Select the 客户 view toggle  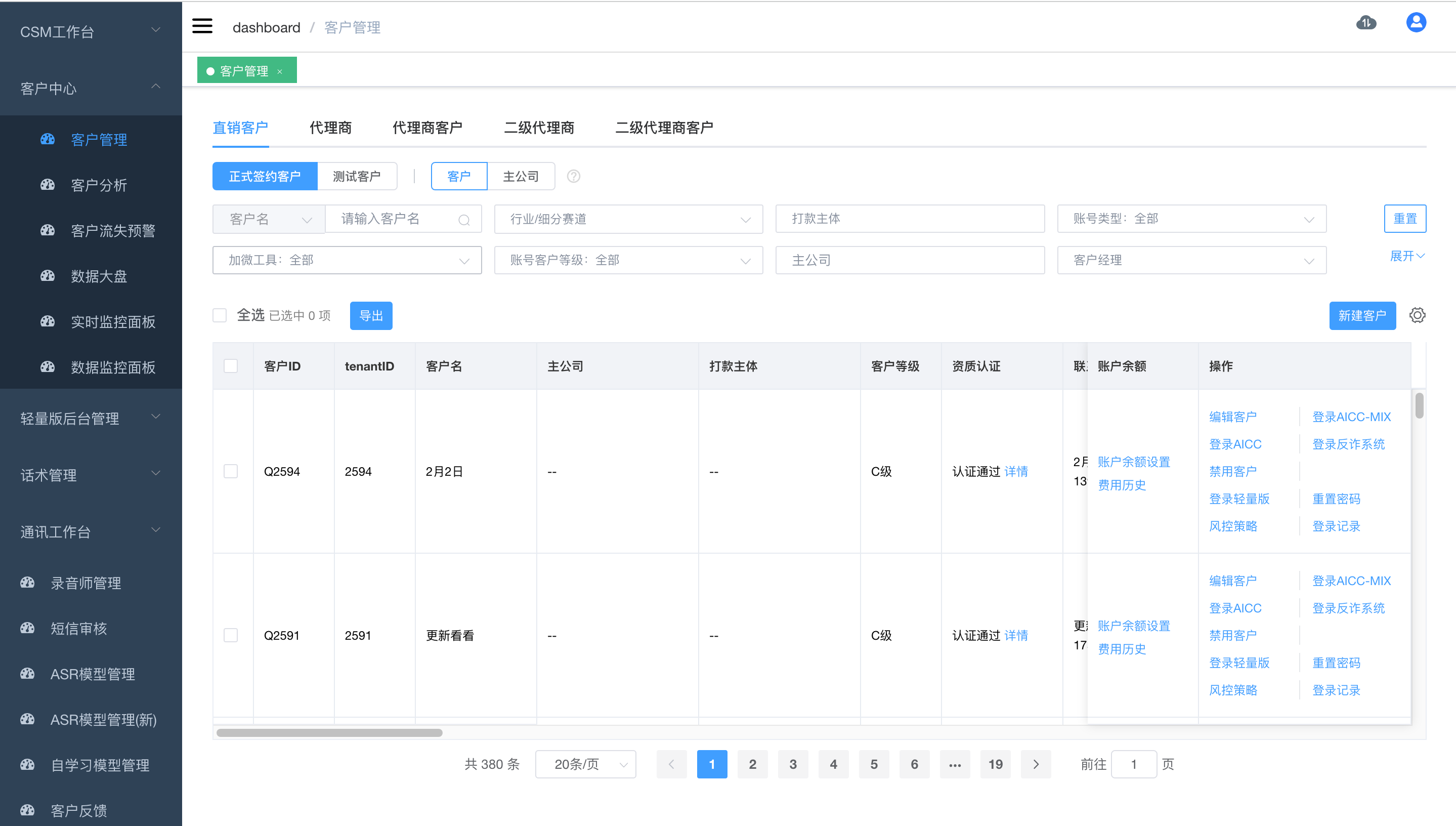coord(459,177)
